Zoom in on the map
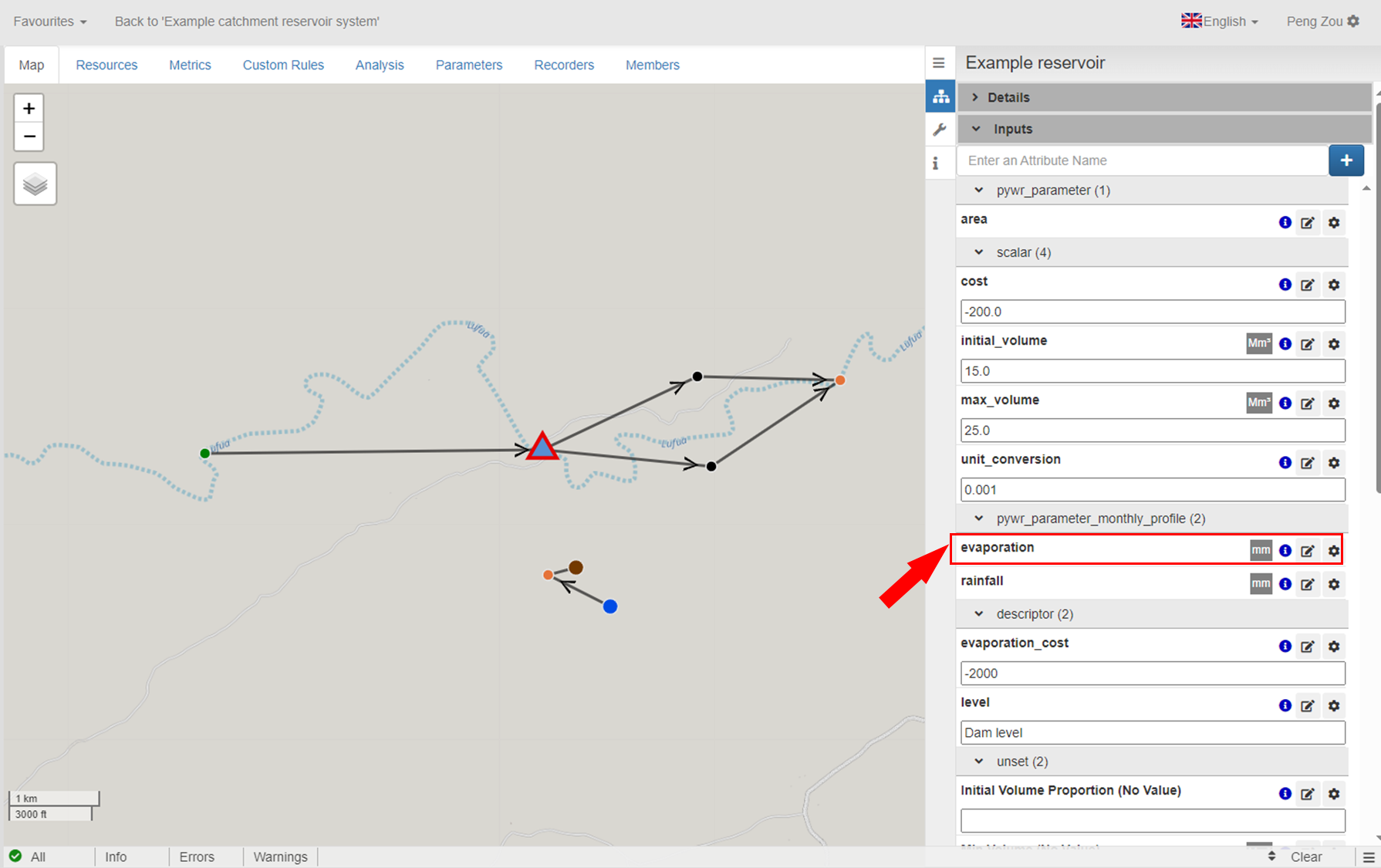Image resolution: width=1381 pixels, height=868 pixels. [29, 109]
